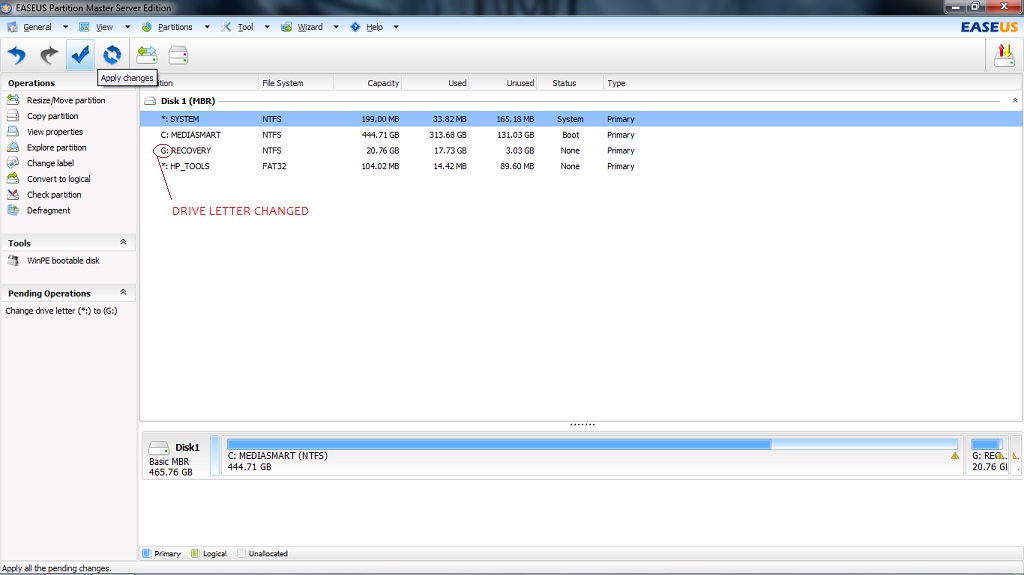Expand the General menu dropdown arrow

click(65, 27)
